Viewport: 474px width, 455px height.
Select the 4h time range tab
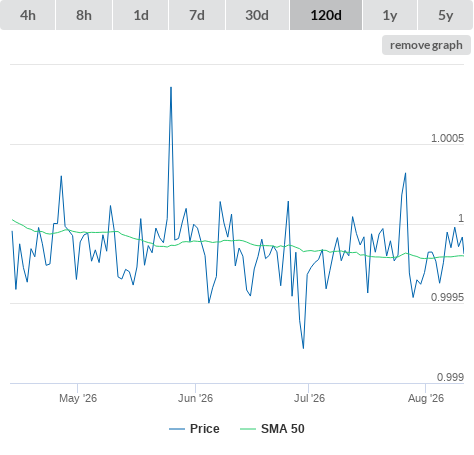click(28, 15)
